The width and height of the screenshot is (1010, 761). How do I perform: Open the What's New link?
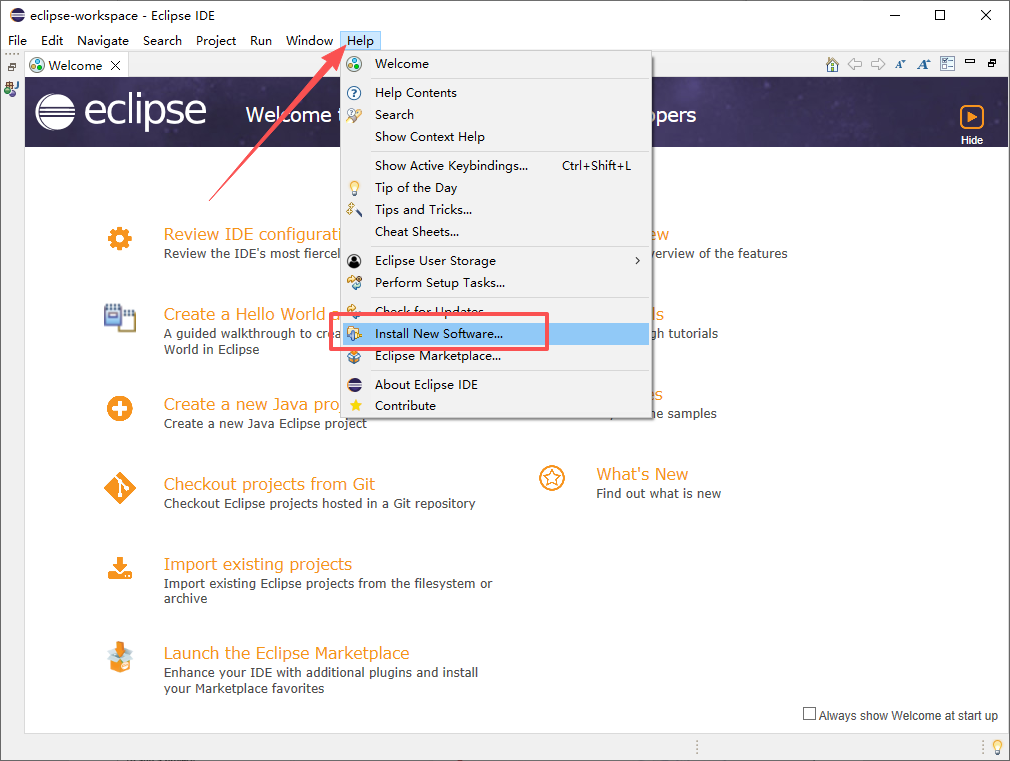pos(642,474)
